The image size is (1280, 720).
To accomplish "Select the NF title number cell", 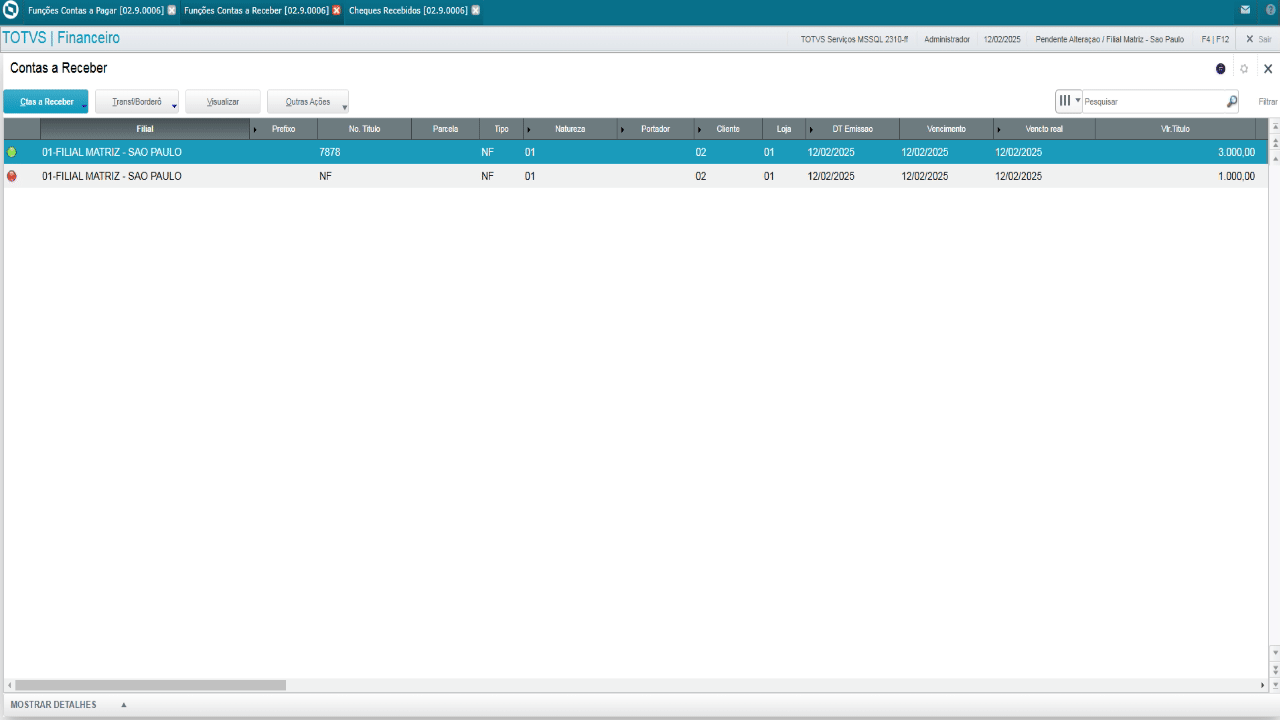I will 364,176.
